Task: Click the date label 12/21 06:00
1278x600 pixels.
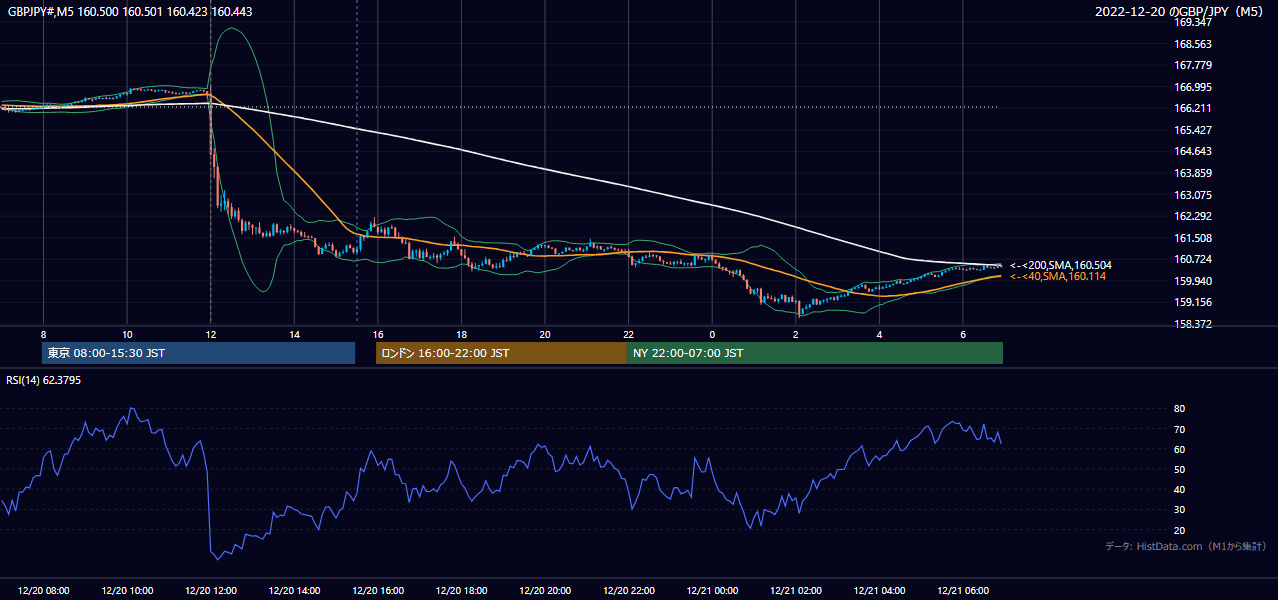Action: [963, 591]
